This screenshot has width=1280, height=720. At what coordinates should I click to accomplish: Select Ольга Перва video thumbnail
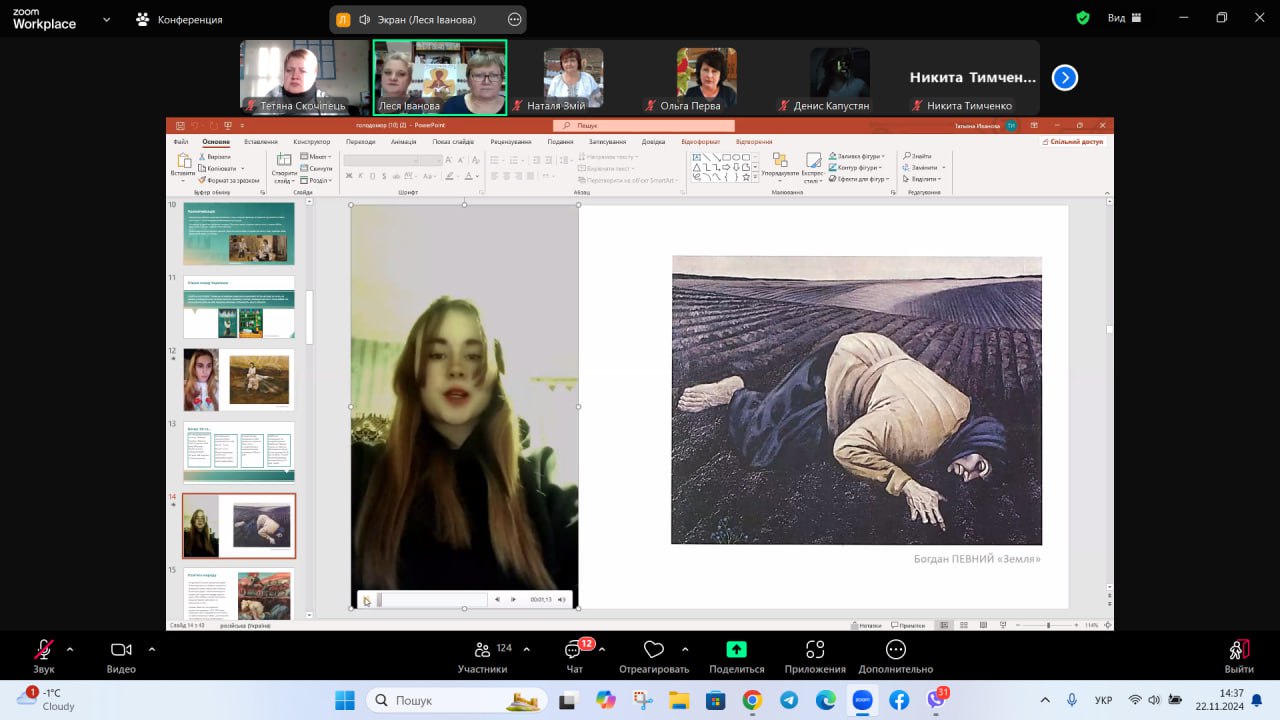707,78
